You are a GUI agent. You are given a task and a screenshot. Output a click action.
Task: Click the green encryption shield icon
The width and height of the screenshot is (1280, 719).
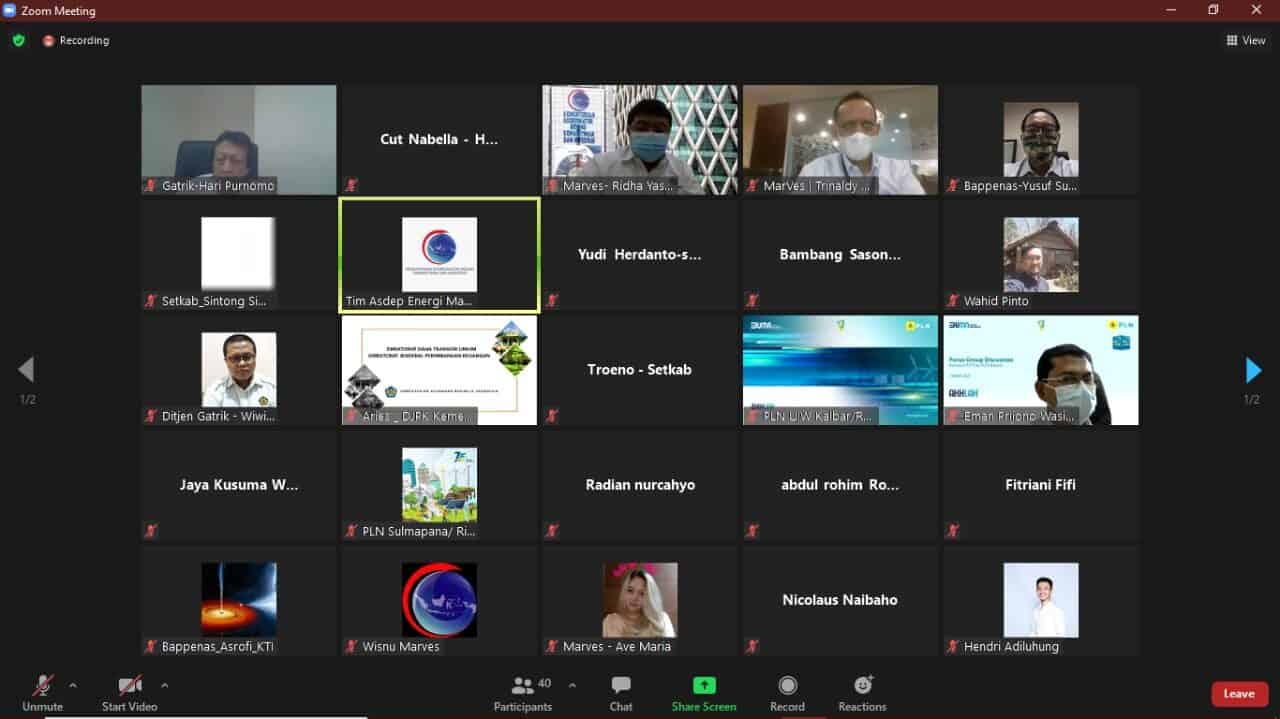(18, 40)
